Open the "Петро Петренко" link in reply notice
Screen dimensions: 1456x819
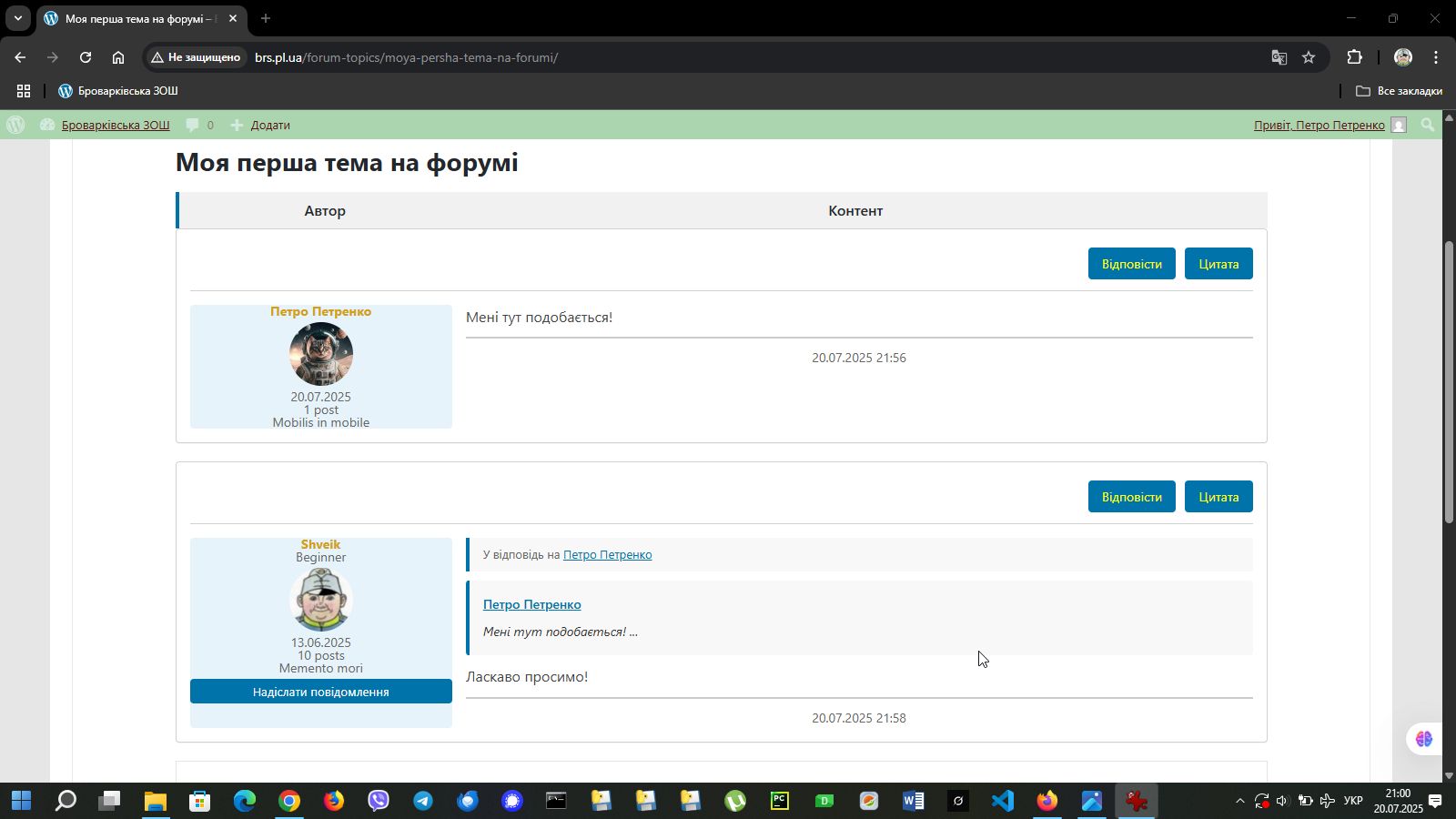[607, 554]
